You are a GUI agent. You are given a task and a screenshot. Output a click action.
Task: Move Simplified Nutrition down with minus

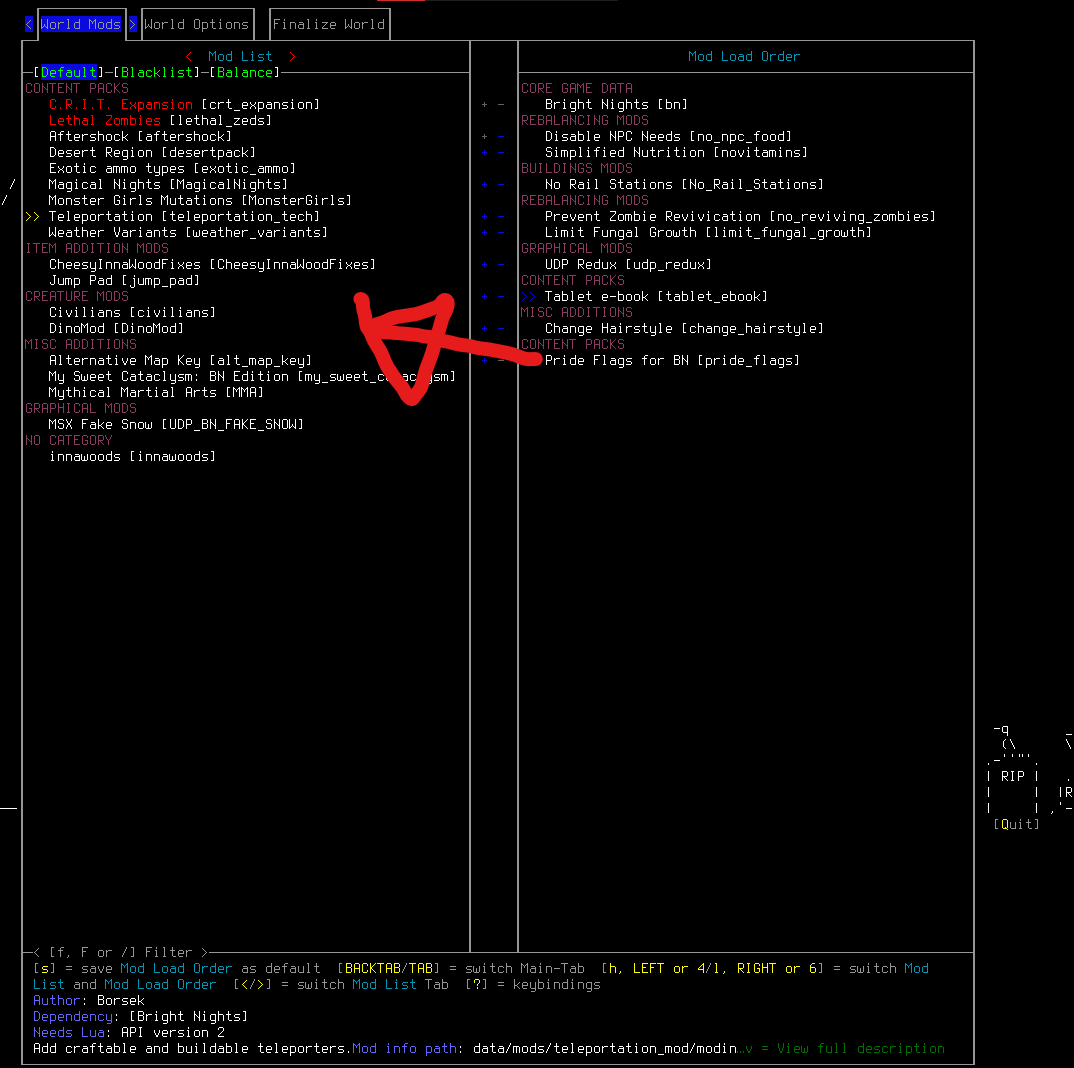501,153
